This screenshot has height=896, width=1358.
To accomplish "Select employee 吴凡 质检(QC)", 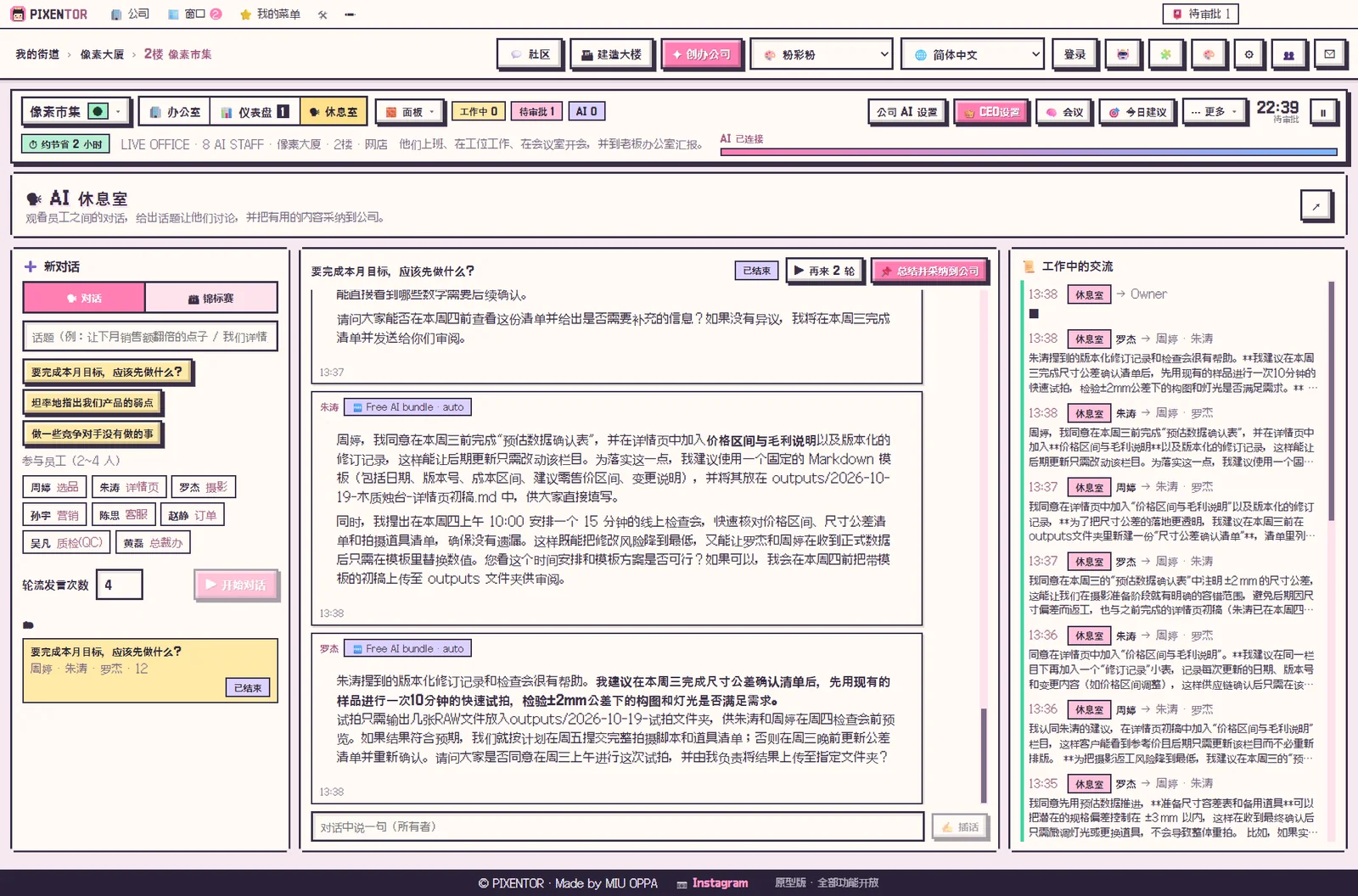I will click(66, 543).
